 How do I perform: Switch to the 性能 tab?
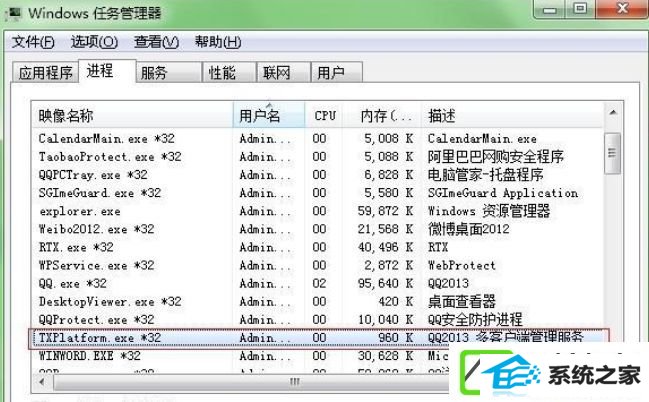(229, 72)
